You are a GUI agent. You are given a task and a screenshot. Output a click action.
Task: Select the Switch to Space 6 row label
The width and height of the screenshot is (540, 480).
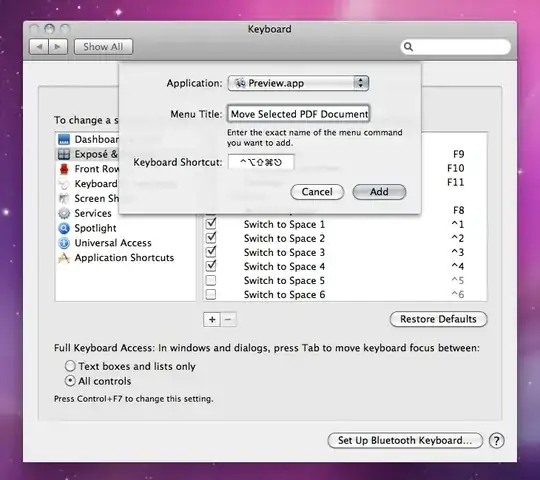[284, 295]
